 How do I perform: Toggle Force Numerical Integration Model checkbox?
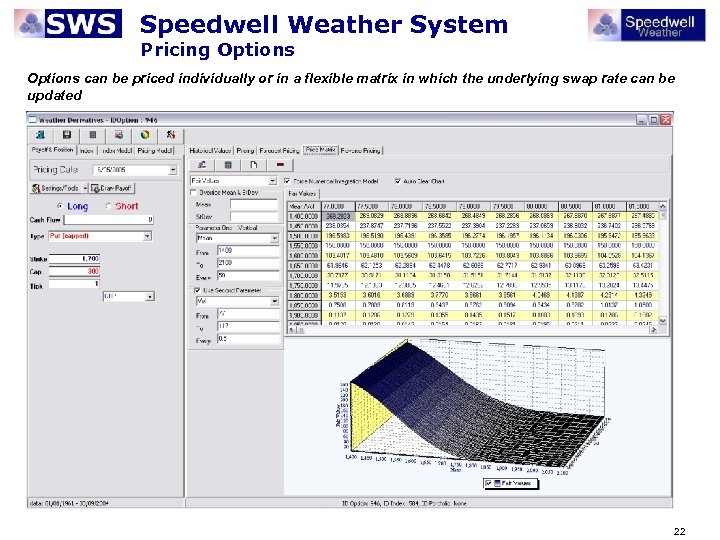287,181
